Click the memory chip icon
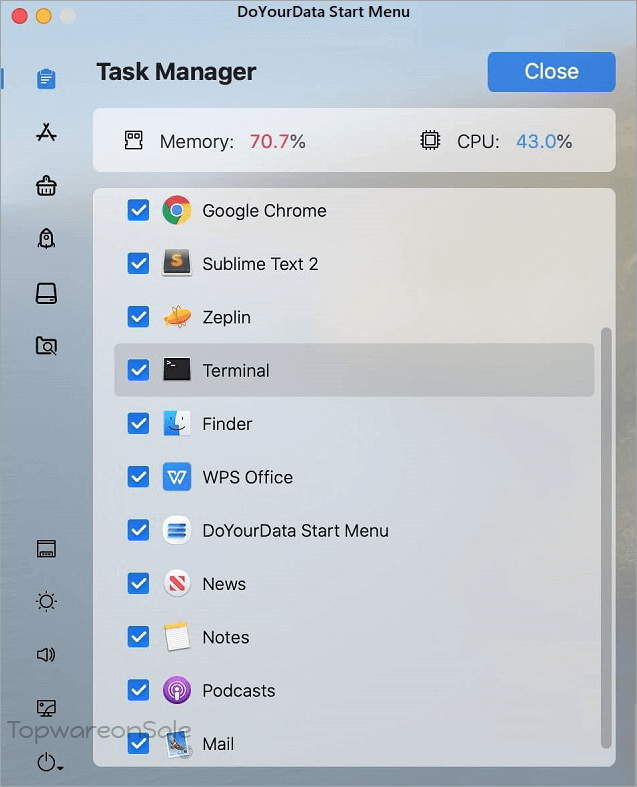Screen dimensions: 637x787 [134, 141]
